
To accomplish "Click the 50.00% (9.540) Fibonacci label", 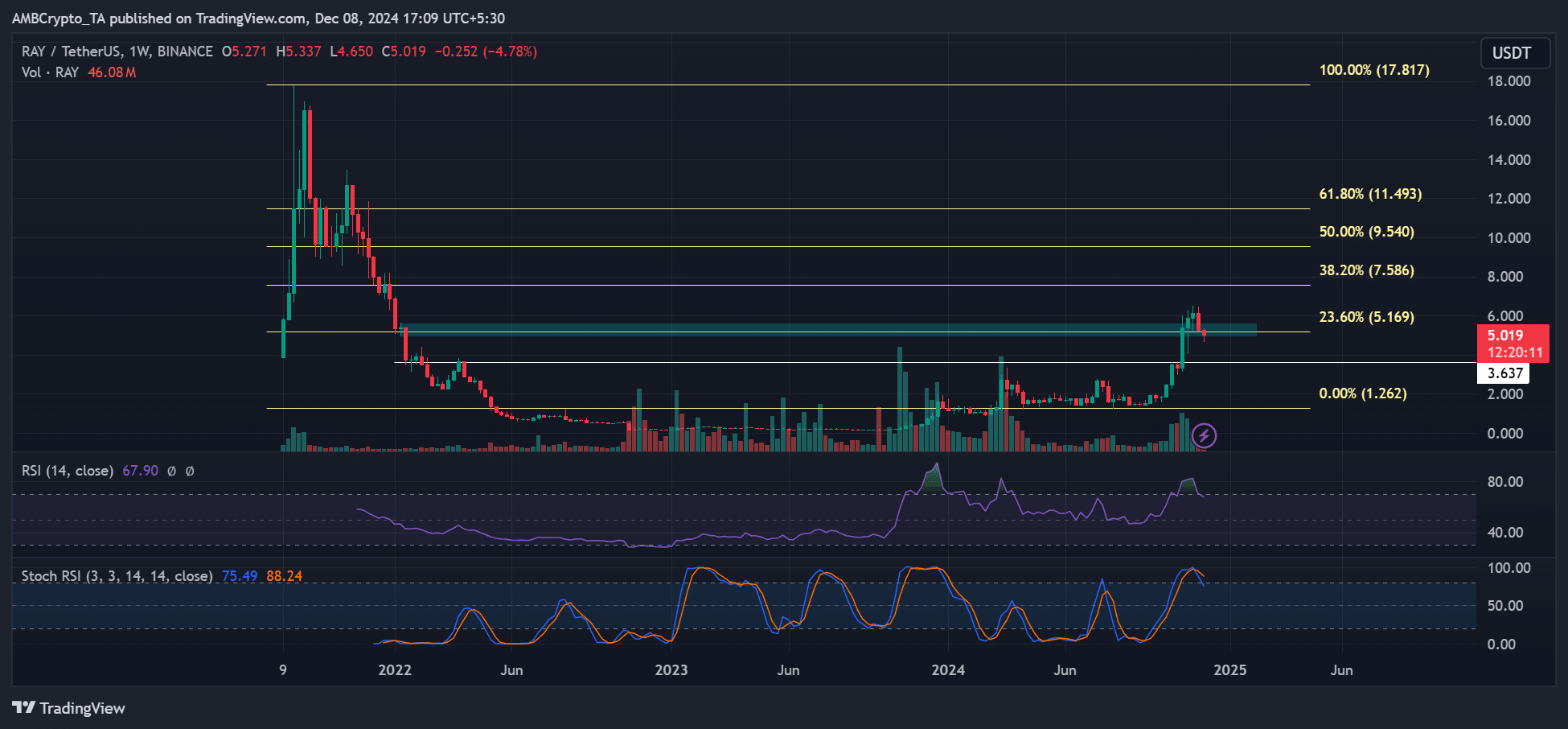I will [x=1366, y=232].
